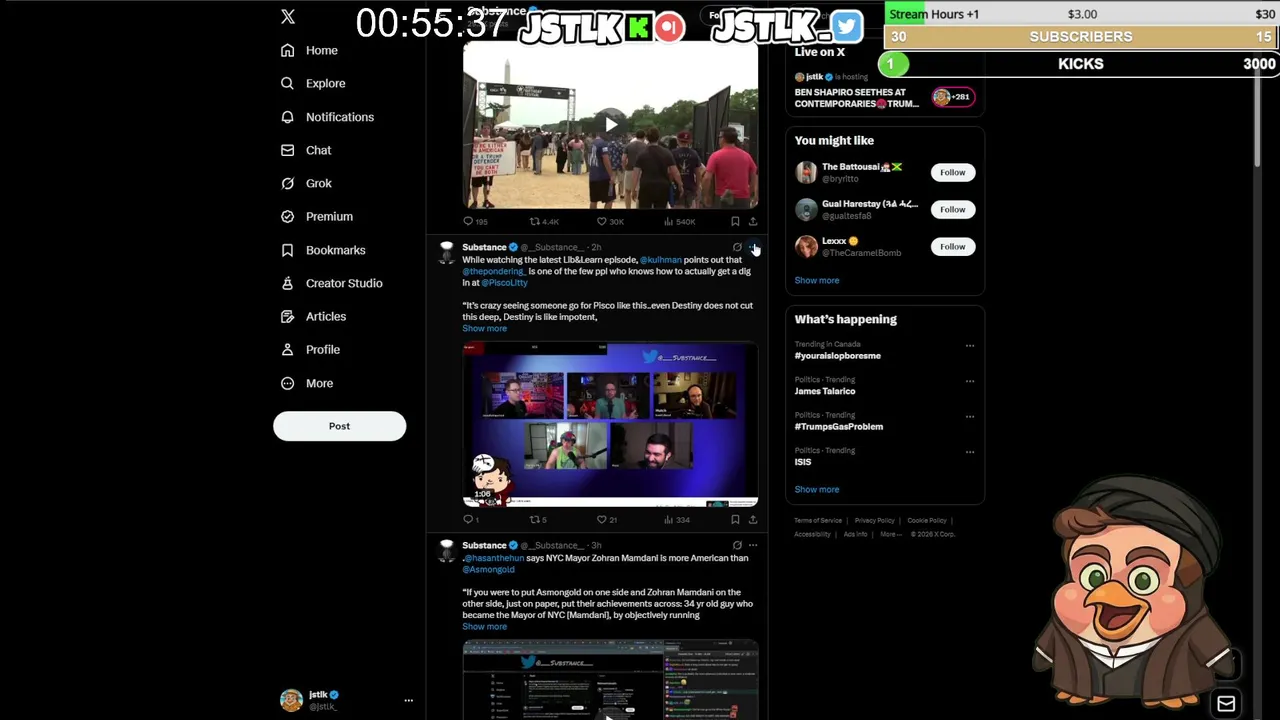Open trending topic James Talarico
The width and height of the screenshot is (1280, 720).
(x=825, y=391)
